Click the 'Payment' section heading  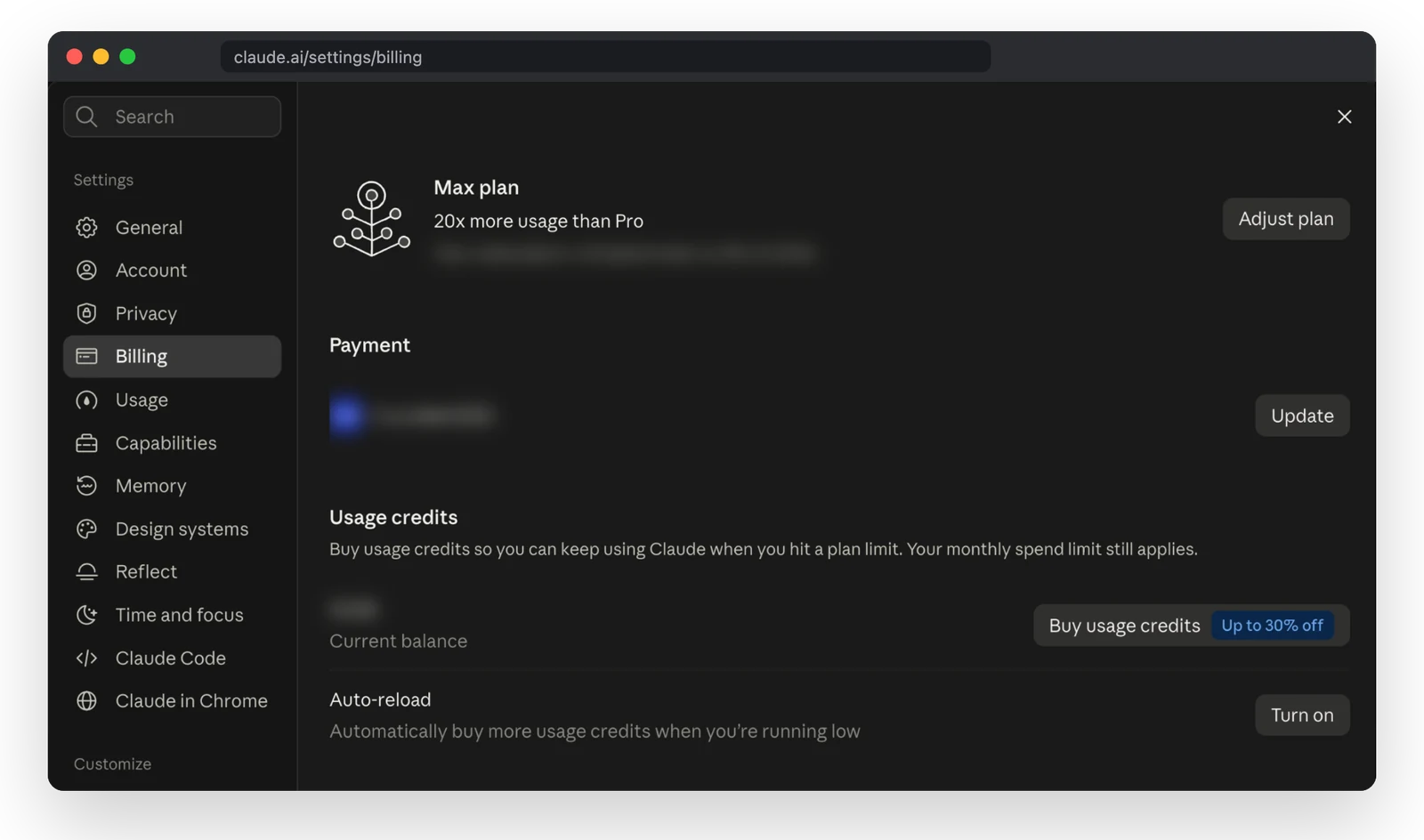(x=369, y=345)
